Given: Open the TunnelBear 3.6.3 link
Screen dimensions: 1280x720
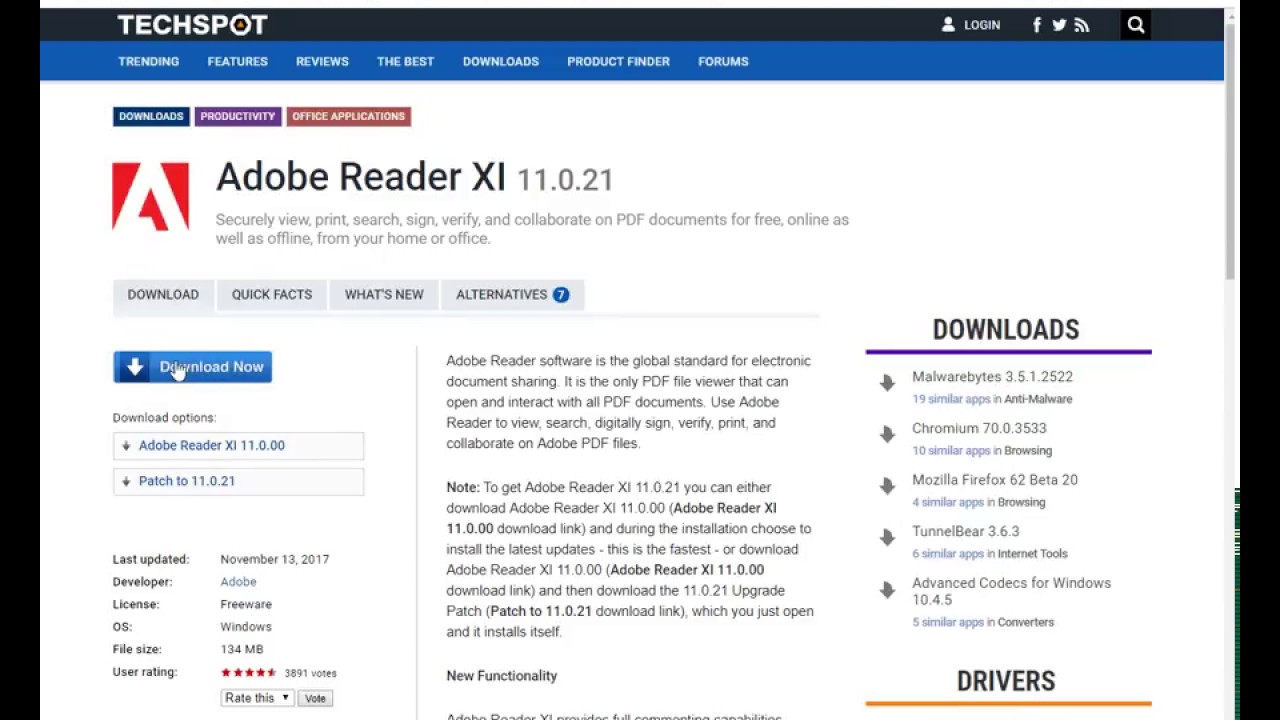Looking at the screenshot, I should [966, 531].
